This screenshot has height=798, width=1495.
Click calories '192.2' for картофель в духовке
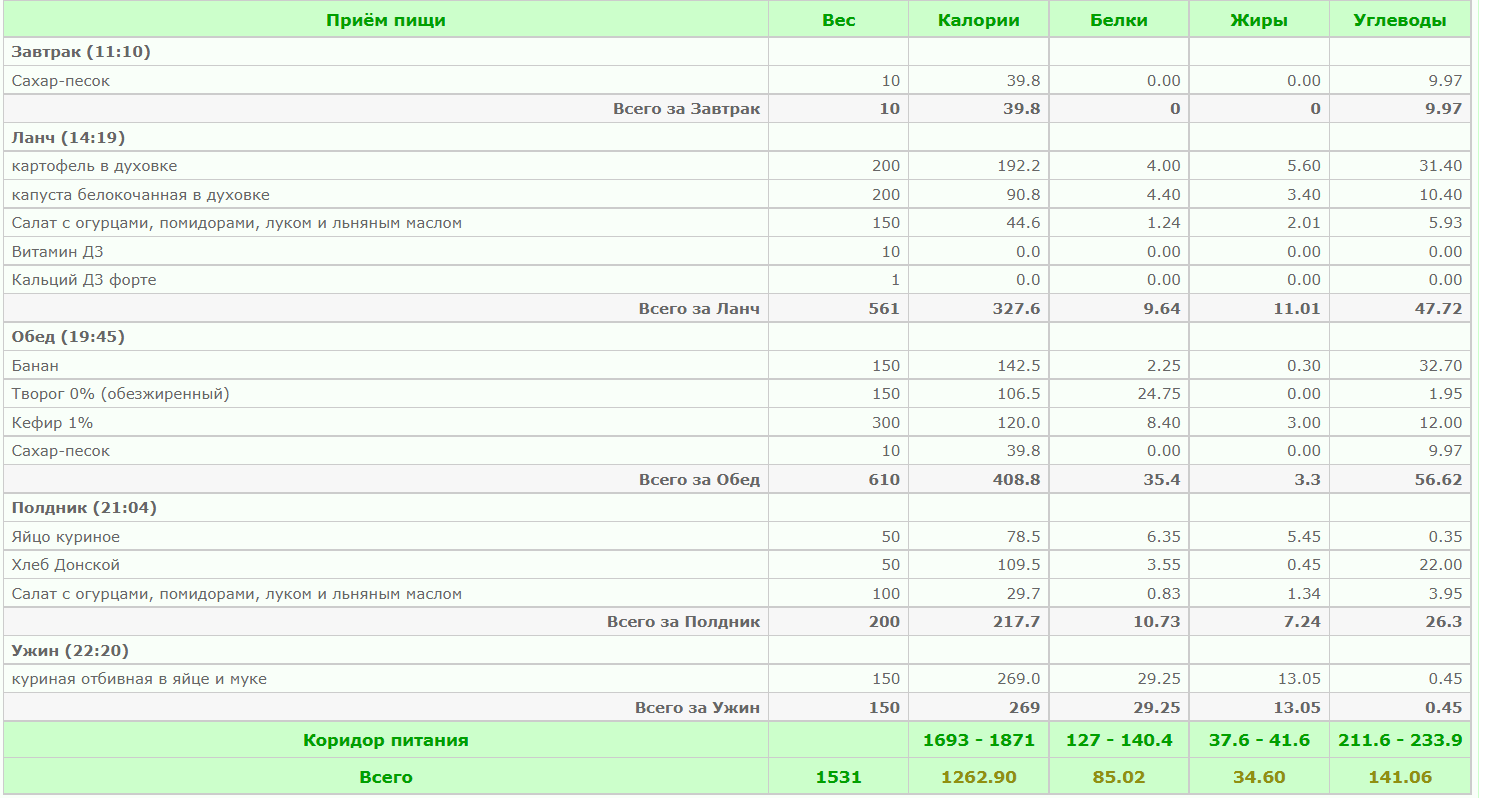(1018, 166)
